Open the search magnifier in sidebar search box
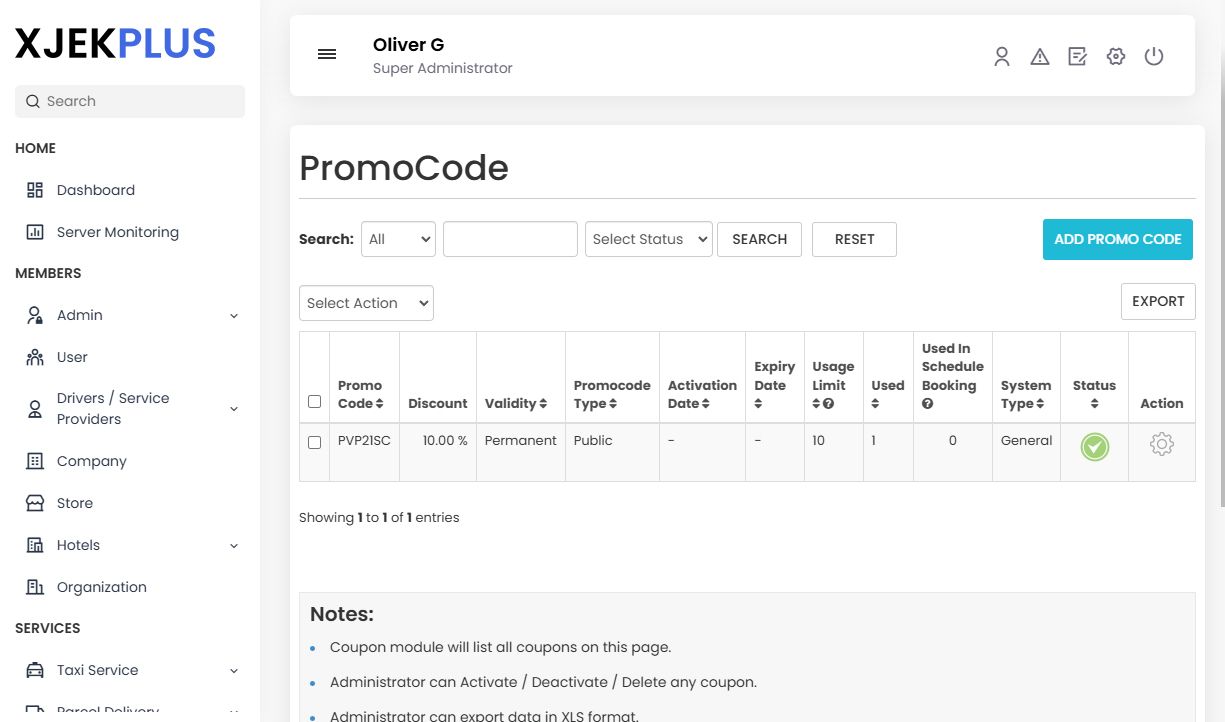The image size is (1225, 722). coord(33,101)
